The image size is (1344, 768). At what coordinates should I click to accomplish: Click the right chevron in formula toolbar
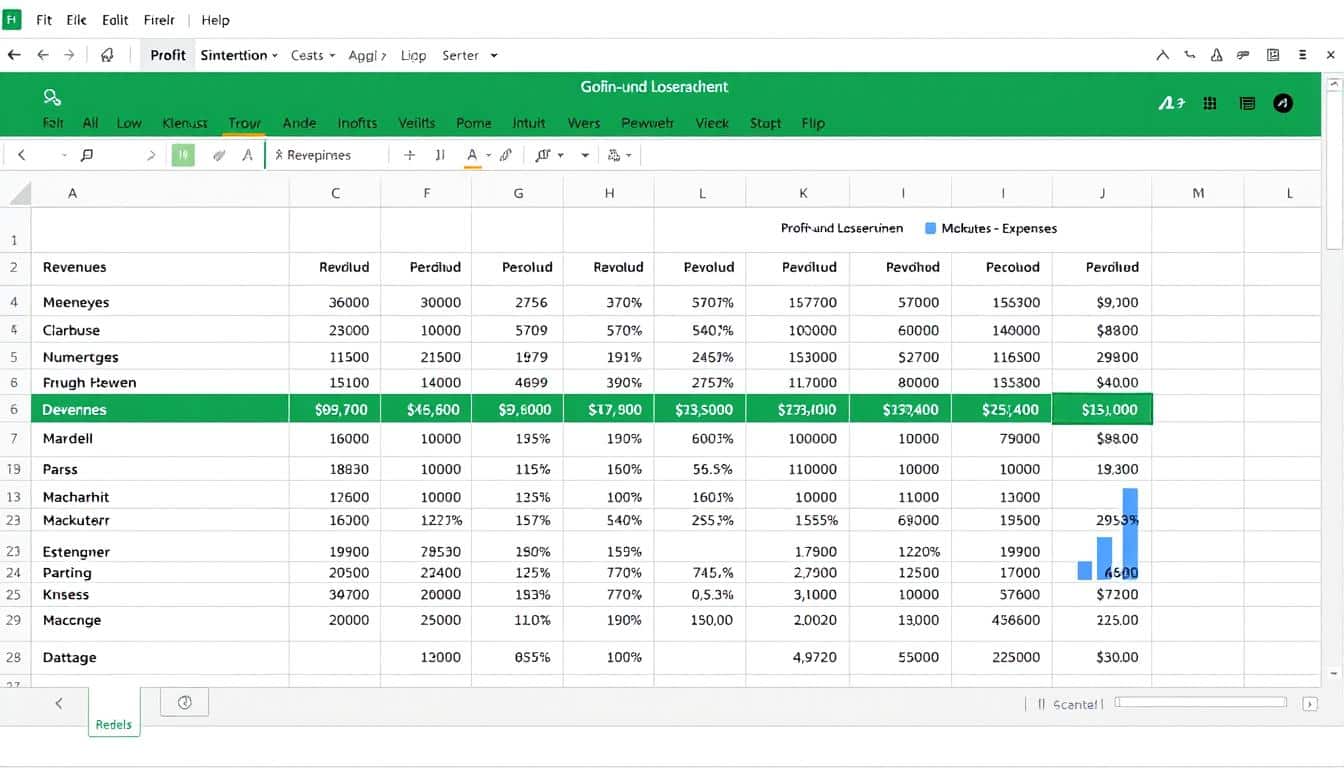coord(151,155)
